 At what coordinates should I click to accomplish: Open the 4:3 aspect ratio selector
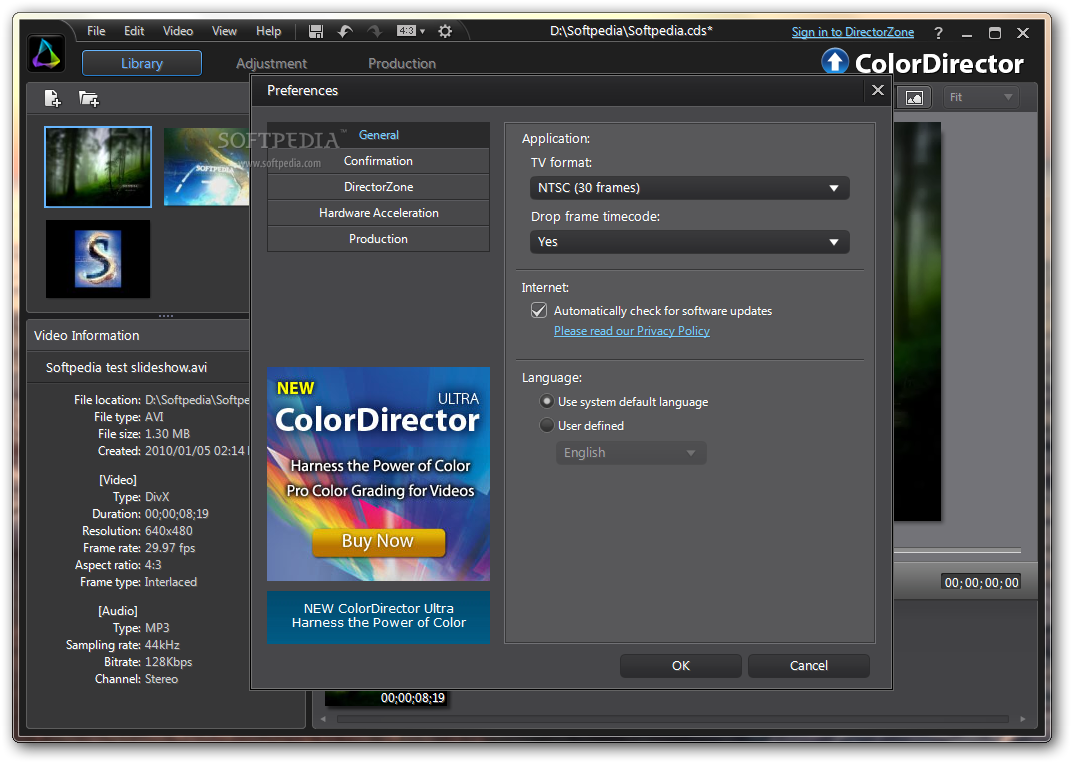point(410,31)
